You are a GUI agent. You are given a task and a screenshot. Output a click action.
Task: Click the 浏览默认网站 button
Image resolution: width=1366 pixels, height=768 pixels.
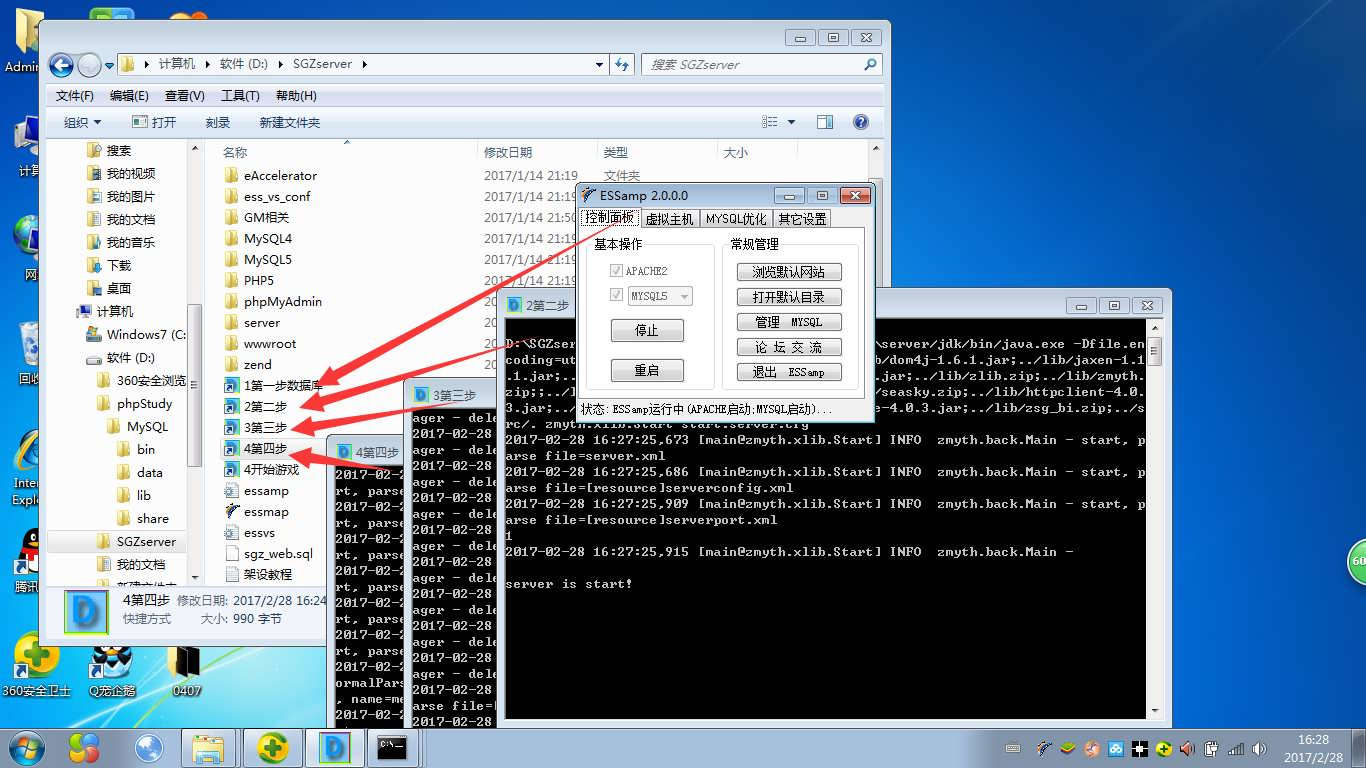(x=788, y=272)
